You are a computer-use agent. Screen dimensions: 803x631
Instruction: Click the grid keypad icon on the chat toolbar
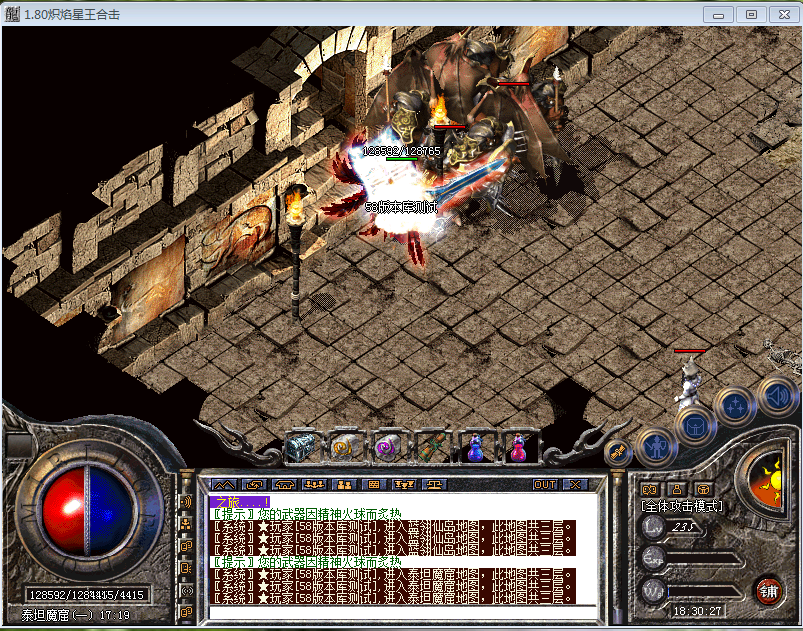374,485
